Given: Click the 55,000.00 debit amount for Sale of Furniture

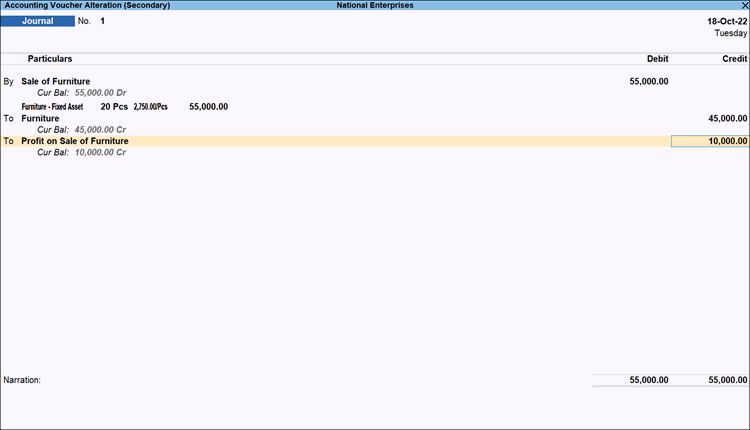Looking at the screenshot, I should click(x=649, y=81).
